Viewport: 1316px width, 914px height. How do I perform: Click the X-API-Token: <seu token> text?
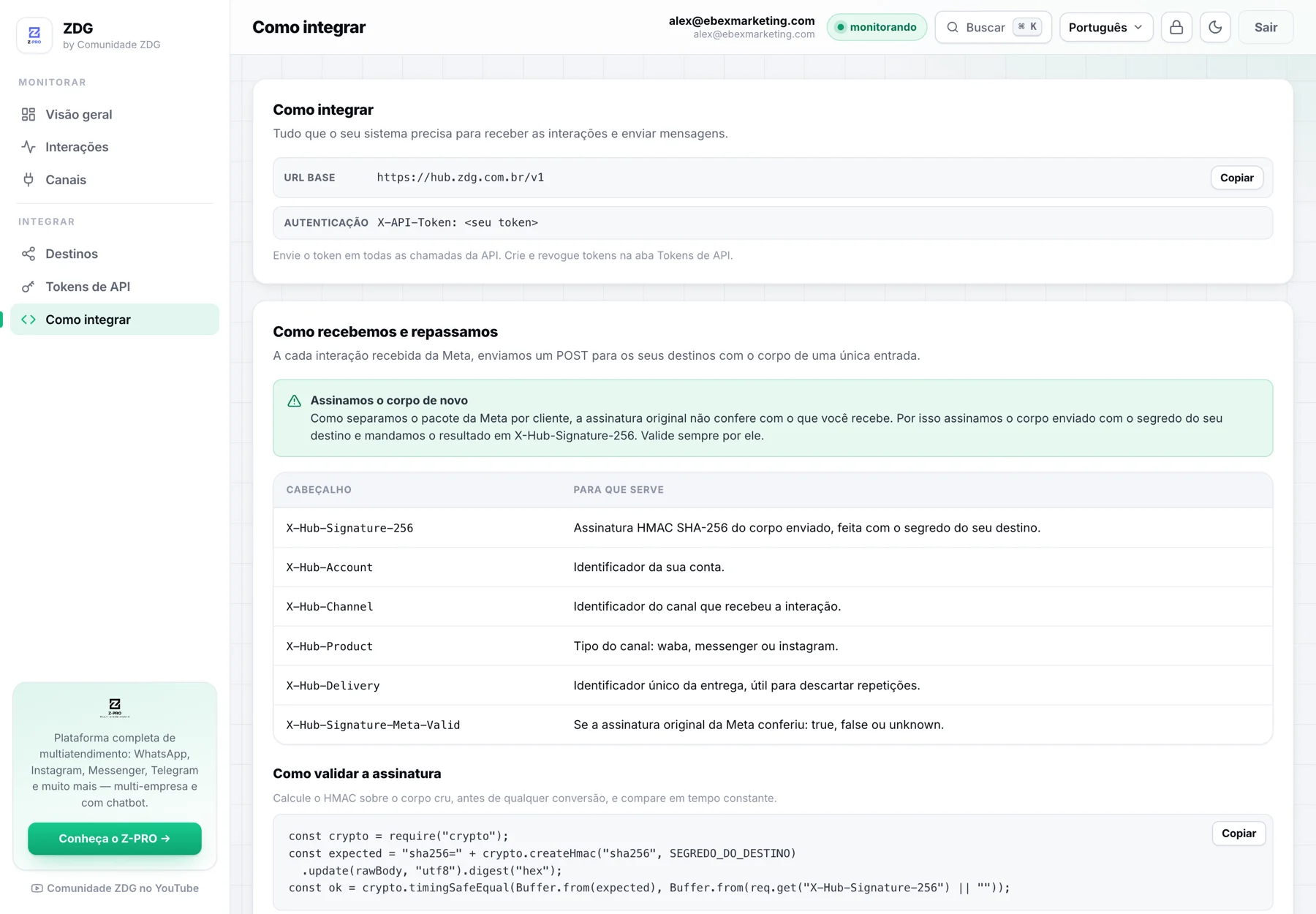tap(458, 223)
